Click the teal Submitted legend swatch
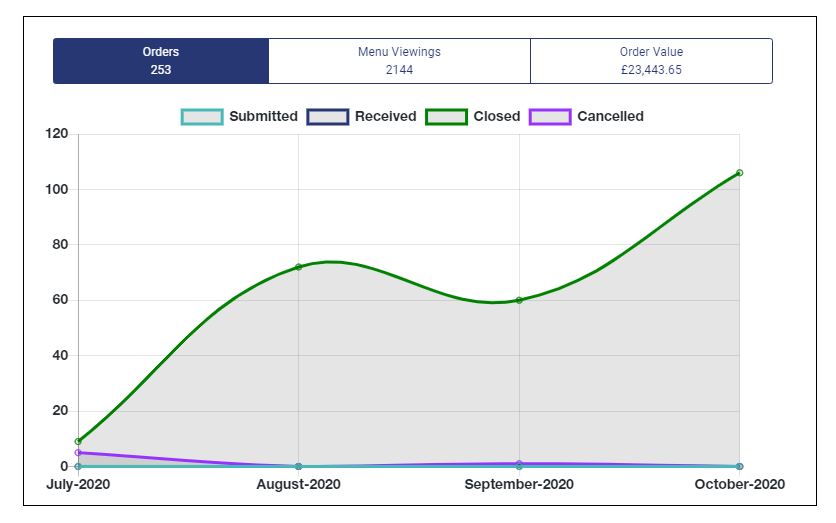 coord(201,117)
